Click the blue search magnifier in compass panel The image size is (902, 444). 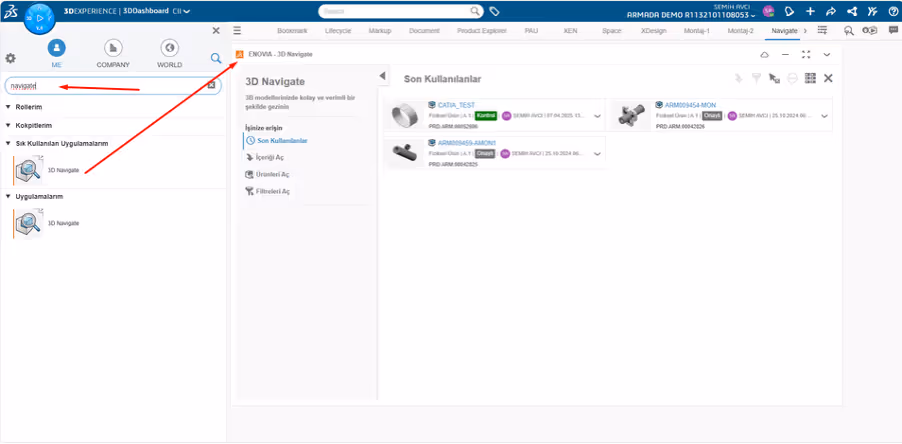[216, 58]
